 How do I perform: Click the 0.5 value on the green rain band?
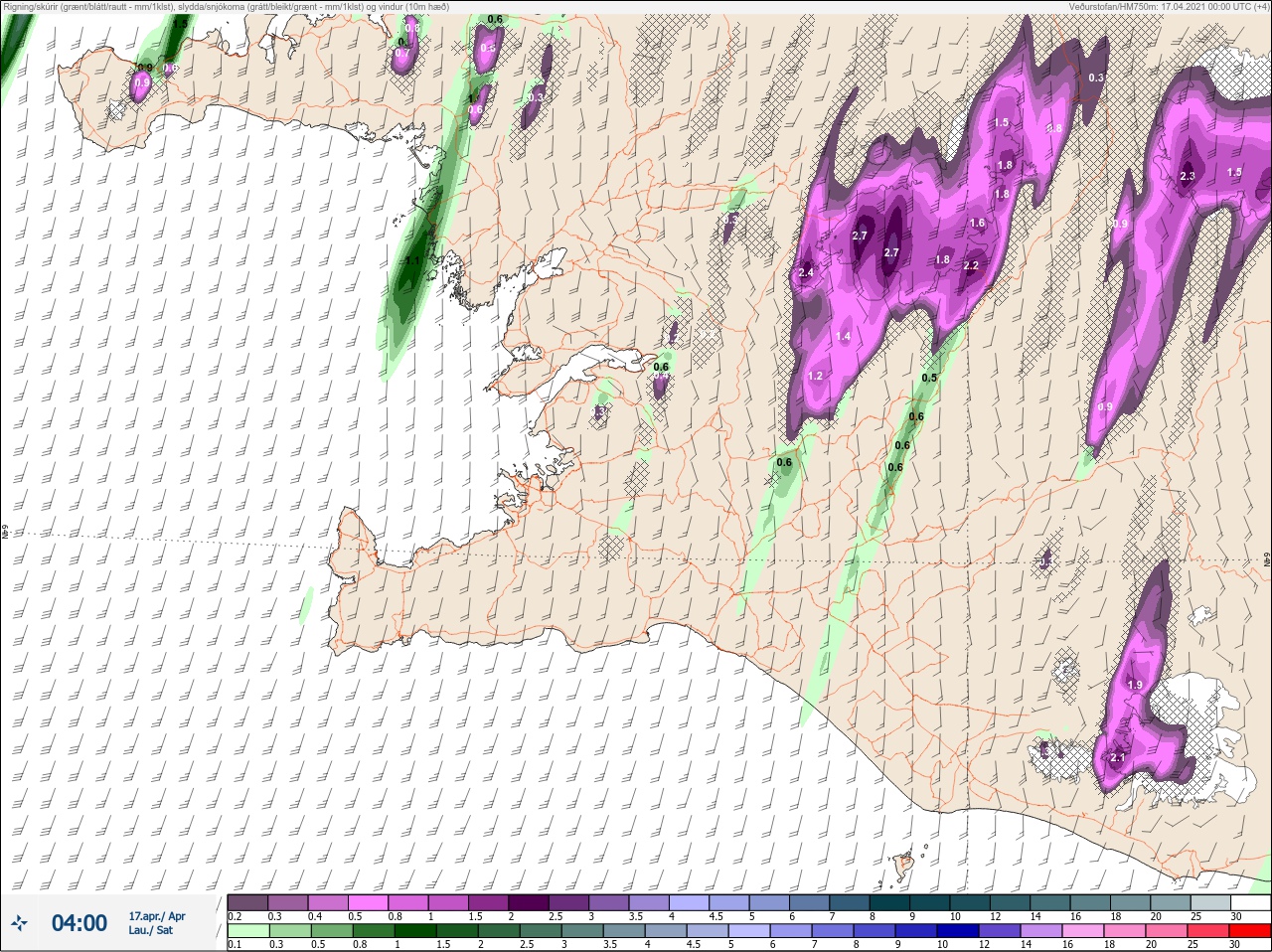(929, 378)
